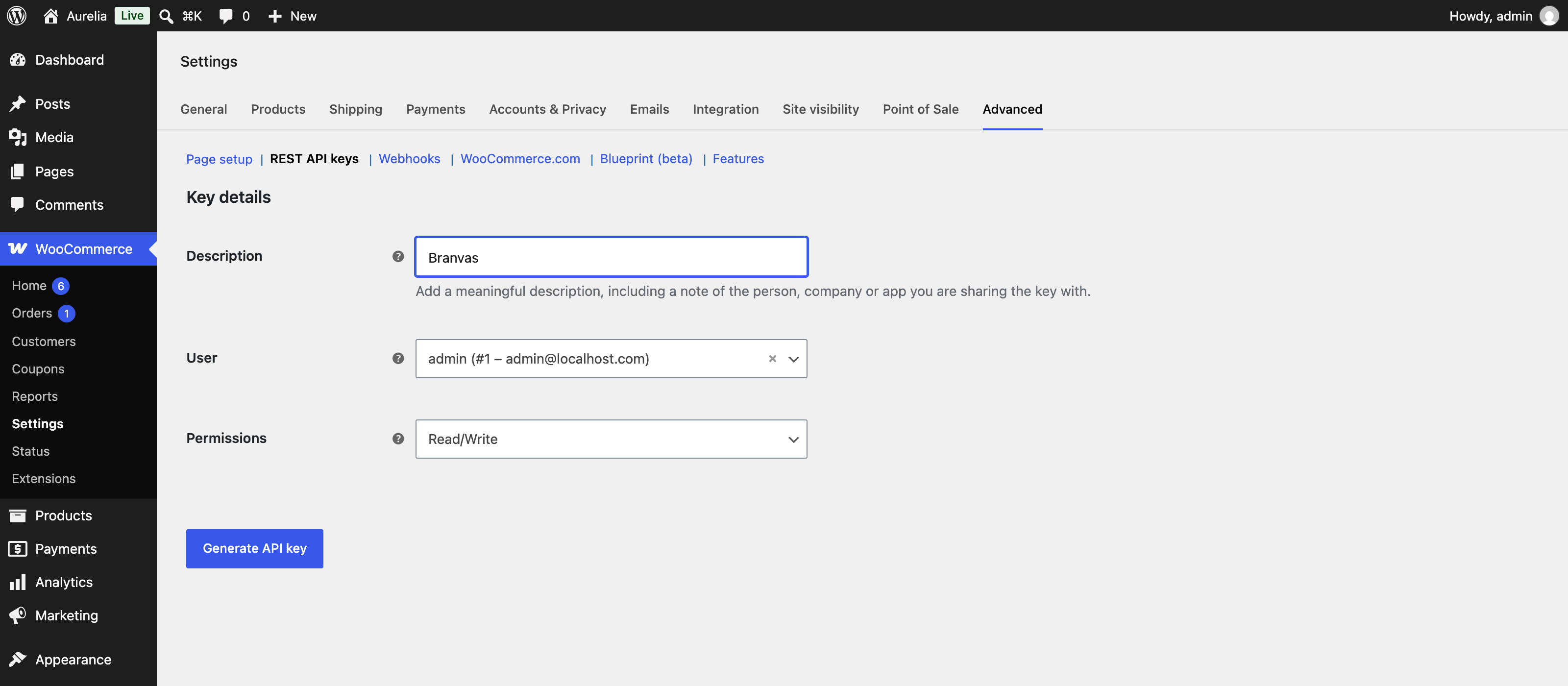The width and height of the screenshot is (1568, 686).
Task: Click the WooCommerce logo icon
Action: tap(18, 248)
